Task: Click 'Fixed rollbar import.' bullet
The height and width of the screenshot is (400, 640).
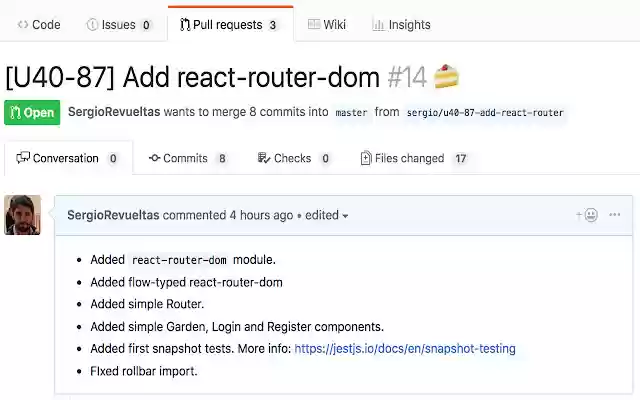Action: pos(144,371)
